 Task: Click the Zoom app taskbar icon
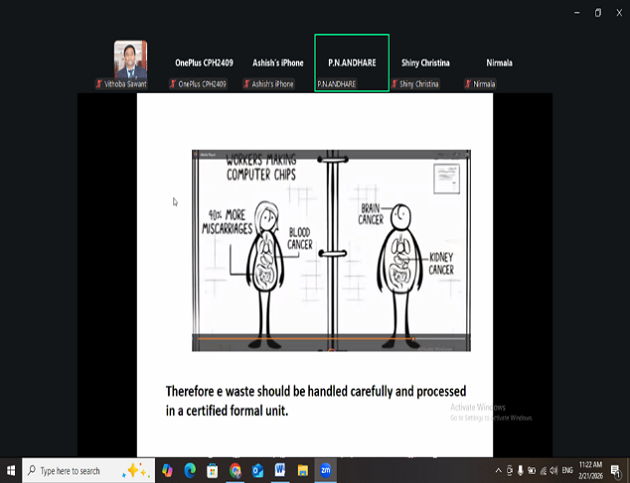(x=326, y=470)
